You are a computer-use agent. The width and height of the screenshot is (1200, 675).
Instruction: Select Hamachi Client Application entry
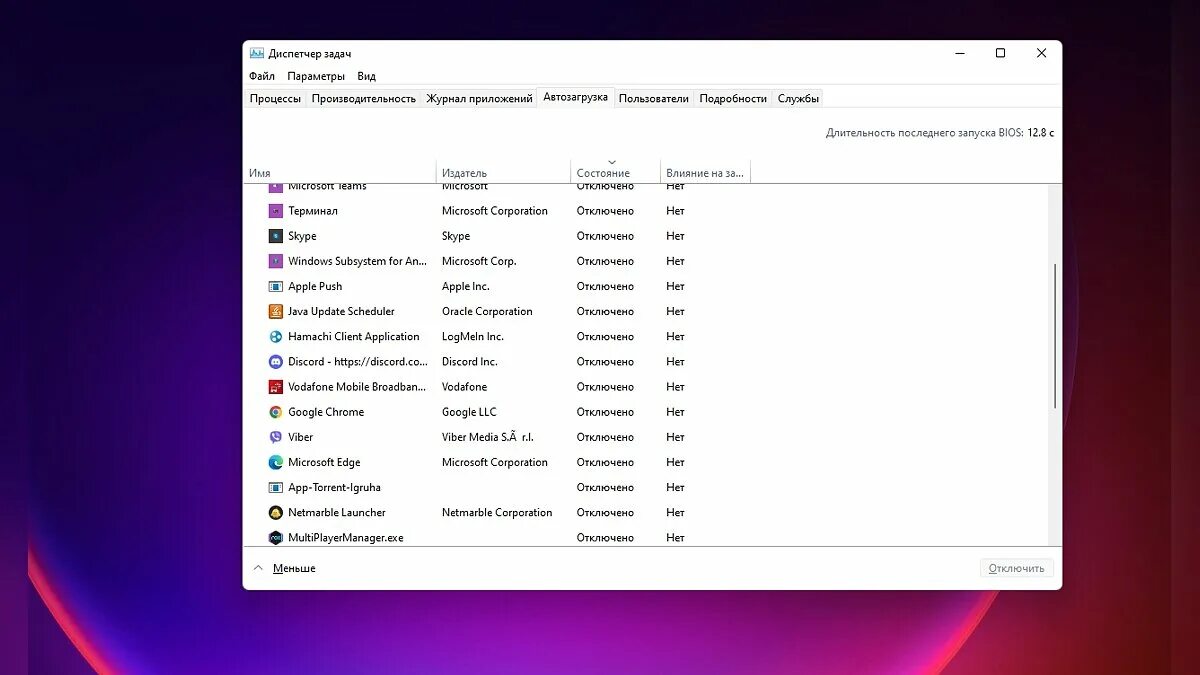(x=354, y=337)
